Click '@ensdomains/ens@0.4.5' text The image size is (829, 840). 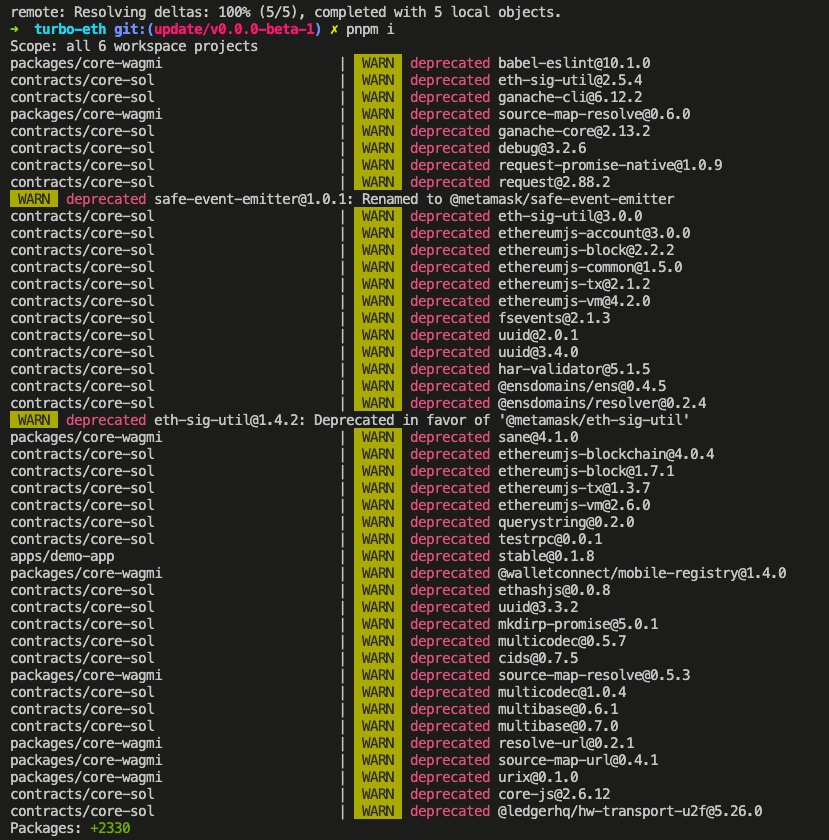tap(582, 386)
